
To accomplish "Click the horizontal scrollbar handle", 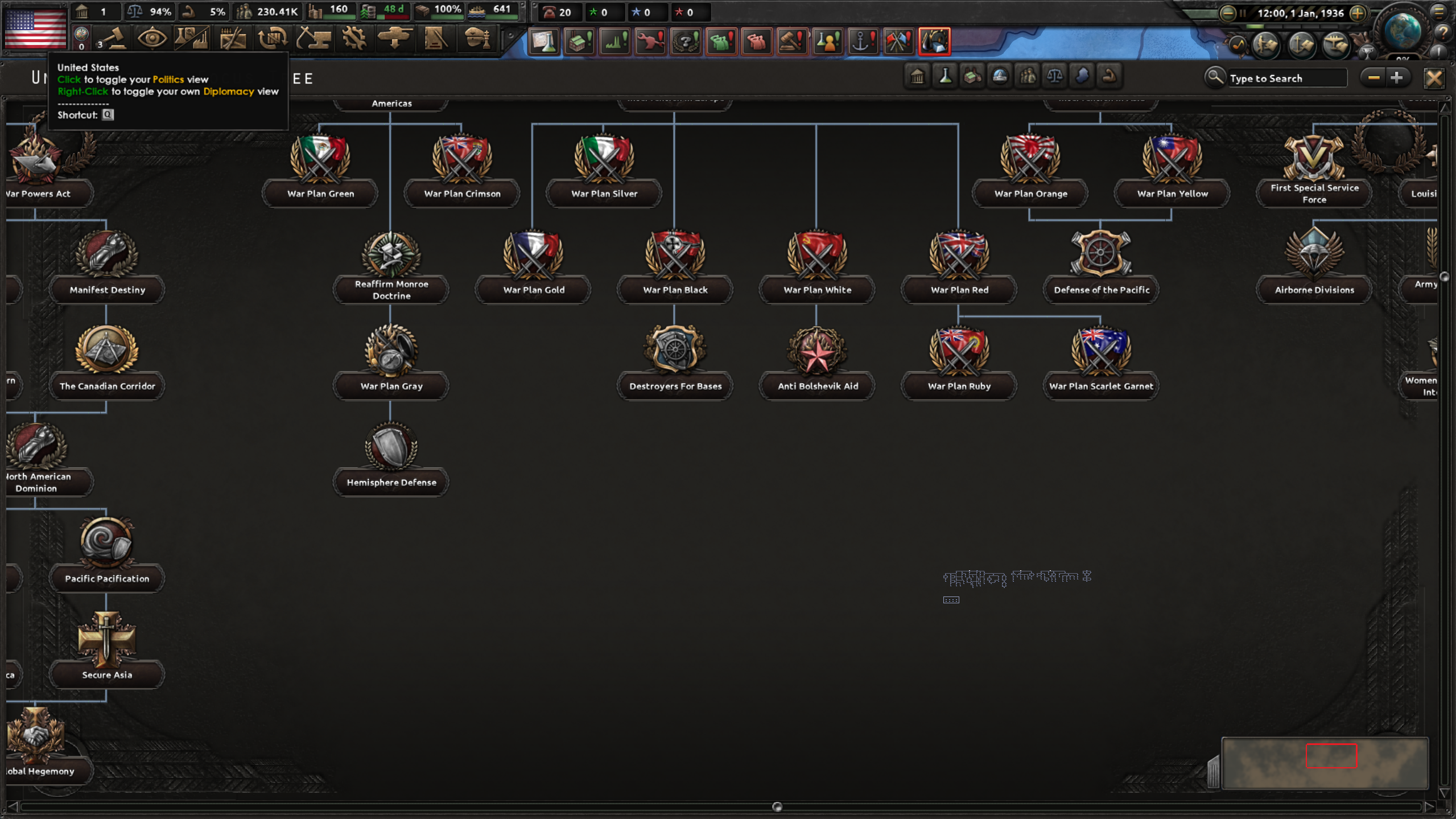I will [x=777, y=806].
